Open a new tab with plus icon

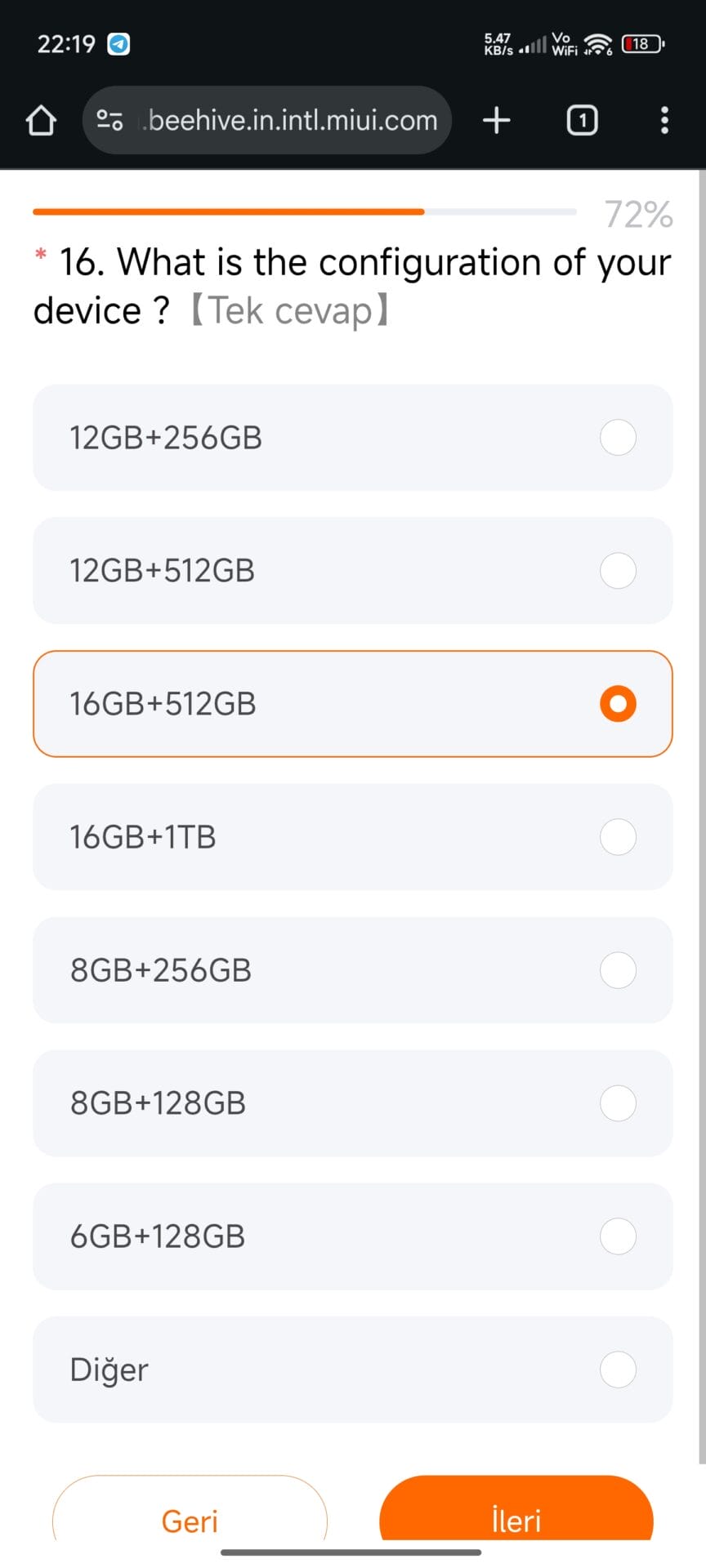click(x=497, y=121)
